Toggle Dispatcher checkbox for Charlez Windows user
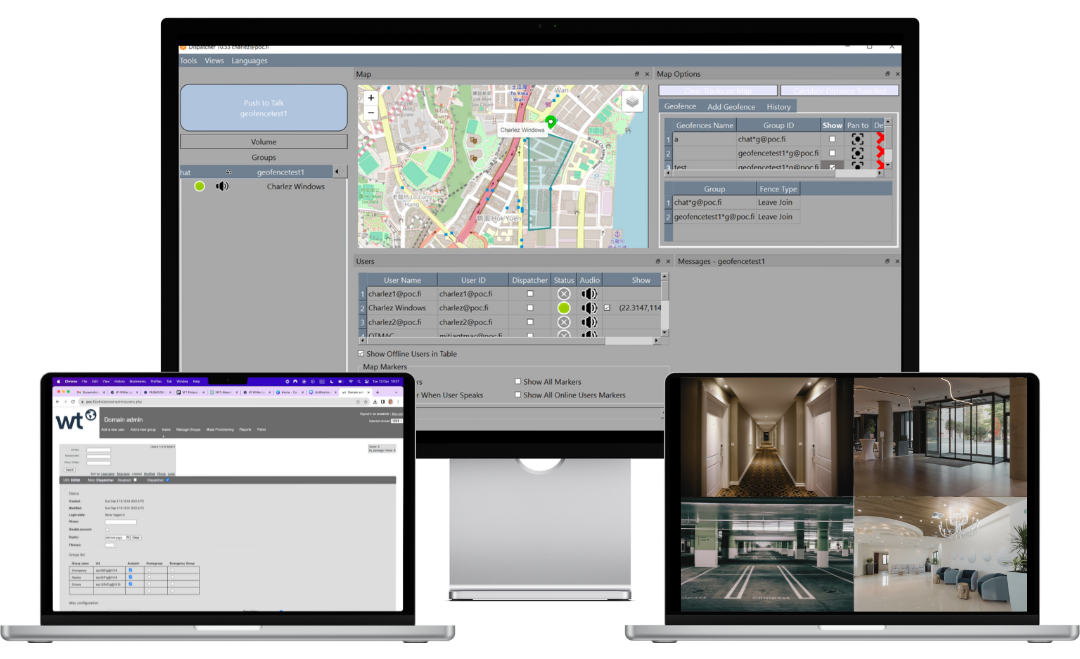1080x659 pixels. pos(530,308)
